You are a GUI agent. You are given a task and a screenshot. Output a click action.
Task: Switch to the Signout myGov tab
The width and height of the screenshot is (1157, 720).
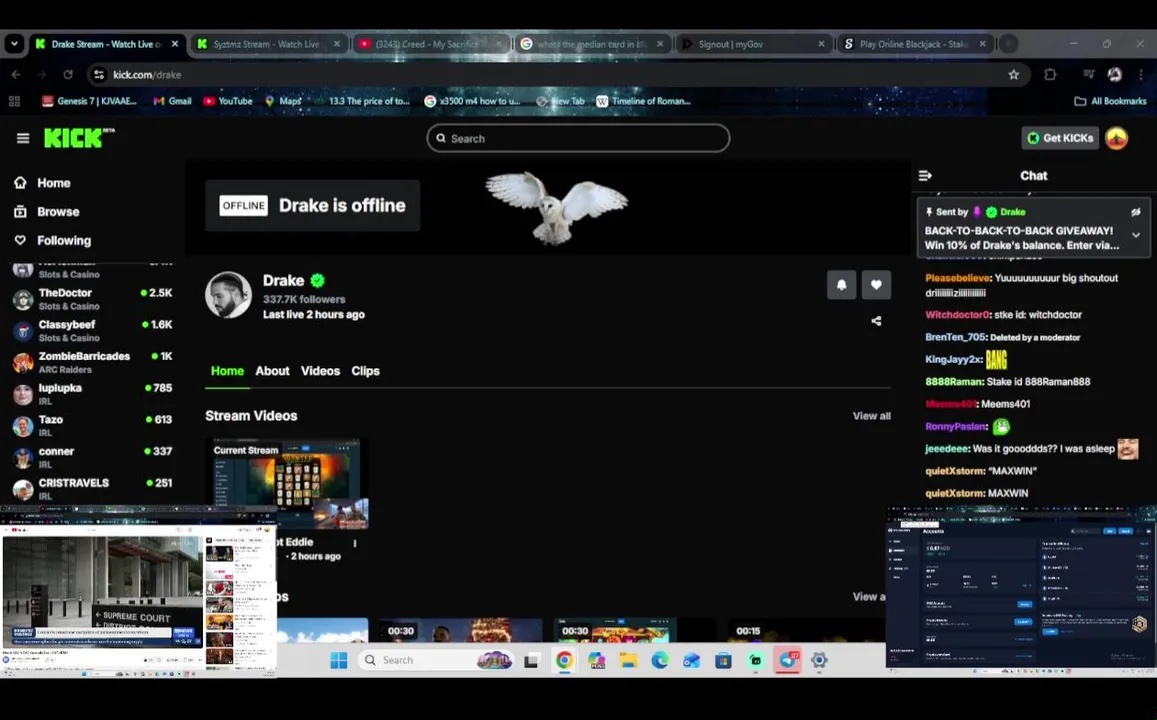pos(752,44)
